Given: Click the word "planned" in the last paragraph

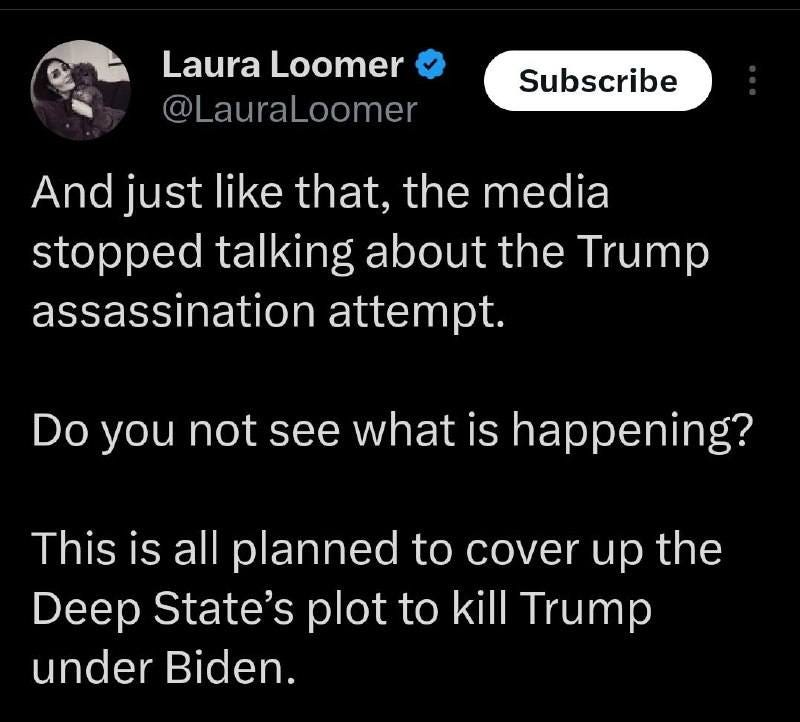Looking at the screenshot, I should click(x=315, y=551).
